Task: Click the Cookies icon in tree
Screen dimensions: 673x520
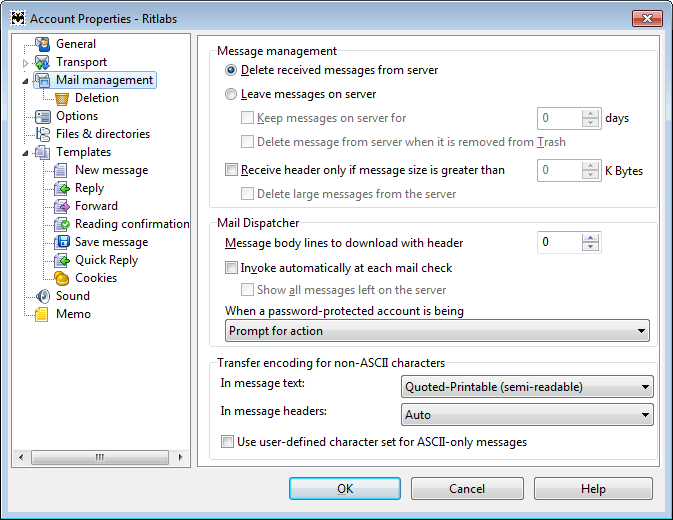Action: [x=62, y=278]
